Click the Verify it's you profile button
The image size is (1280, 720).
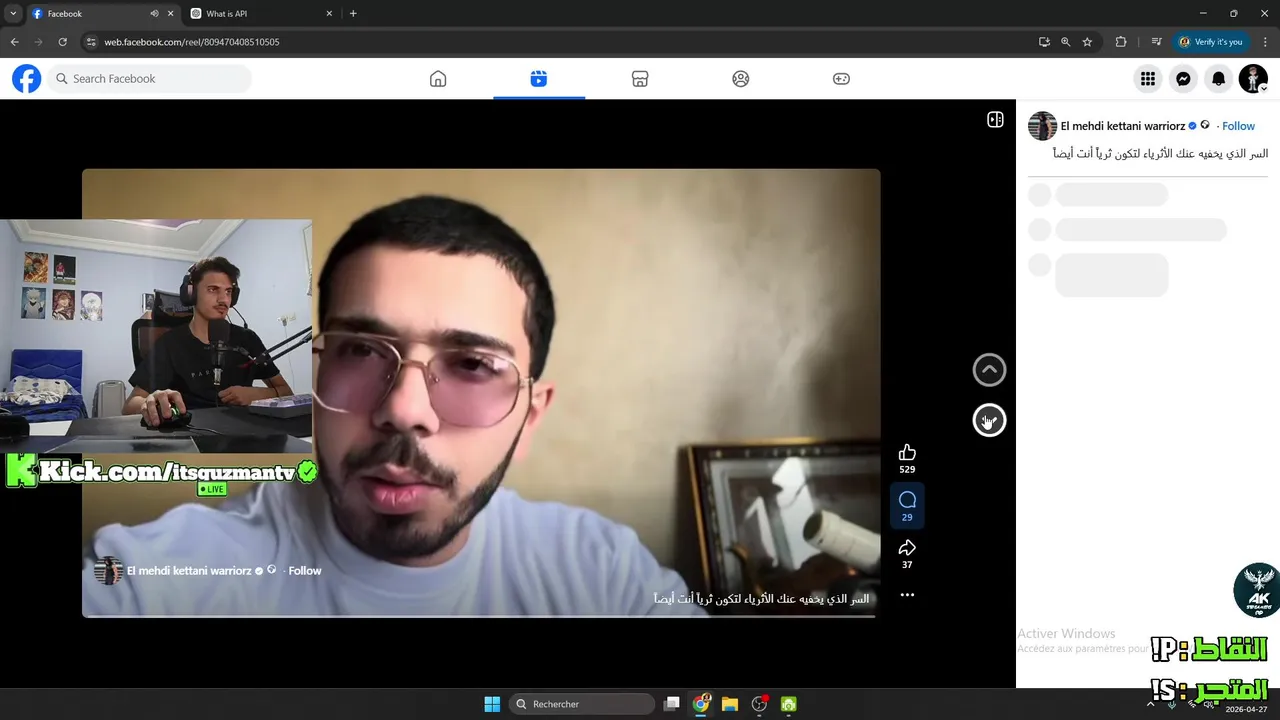tap(1211, 42)
